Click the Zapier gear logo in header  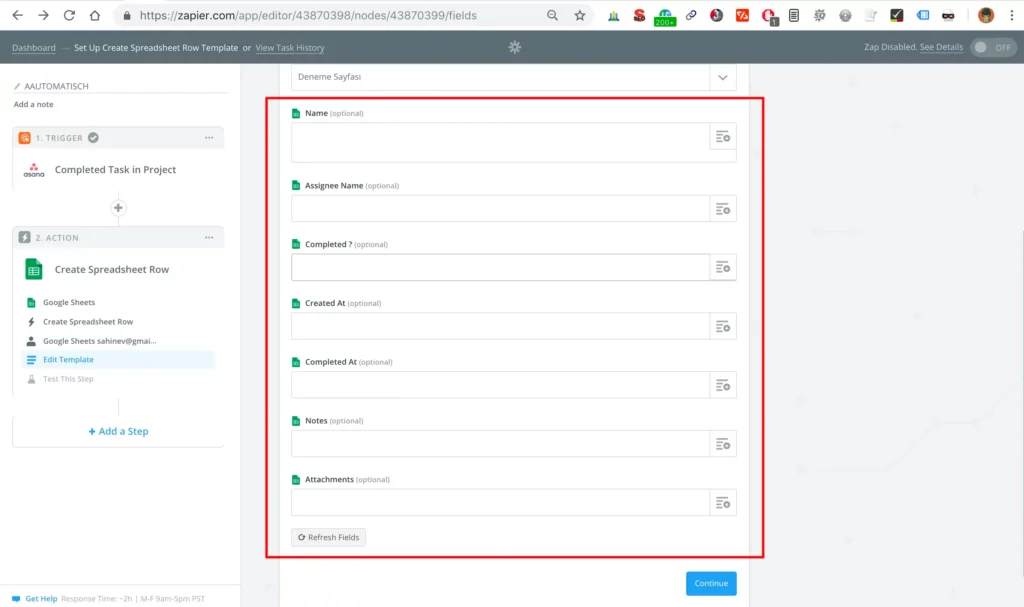(x=515, y=47)
